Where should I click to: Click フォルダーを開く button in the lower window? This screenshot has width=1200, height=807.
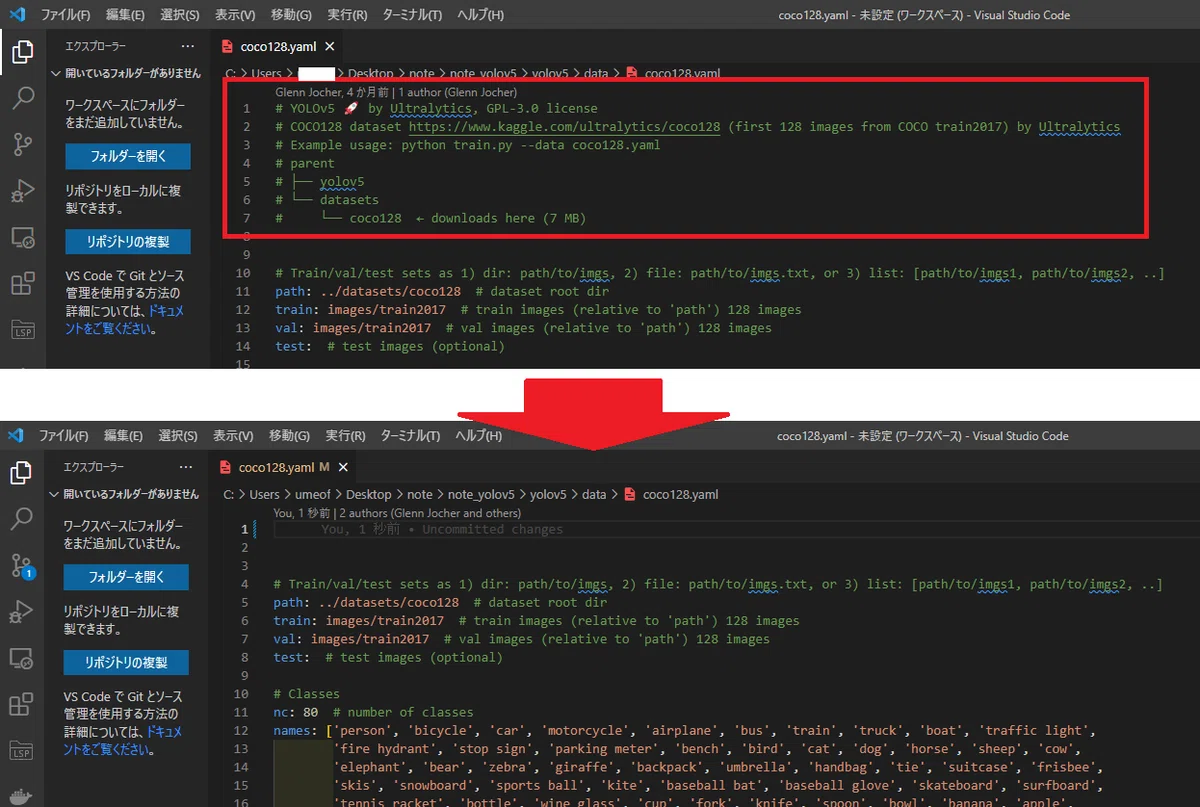pos(126,577)
